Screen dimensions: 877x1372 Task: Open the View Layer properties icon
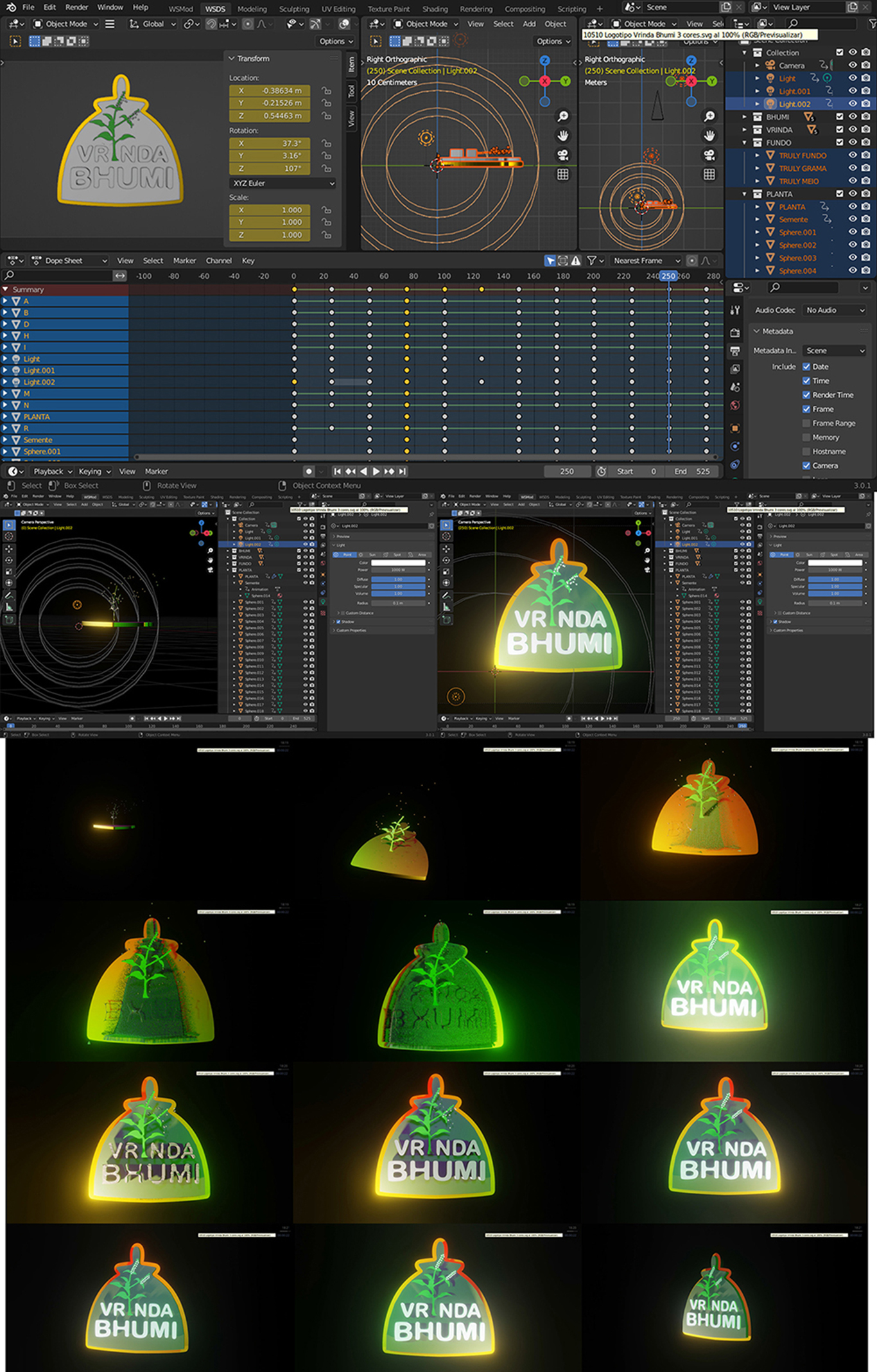pos(735,369)
